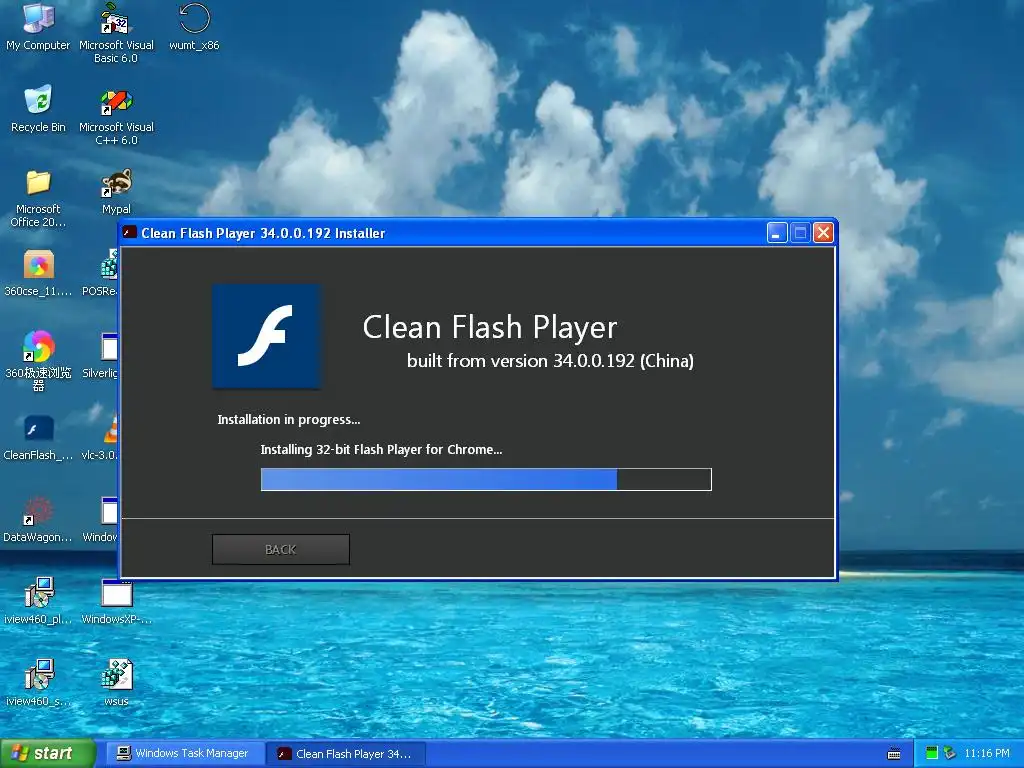
Task: Click the BACK button in installer
Action: pyautogui.click(x=281, y=549)
